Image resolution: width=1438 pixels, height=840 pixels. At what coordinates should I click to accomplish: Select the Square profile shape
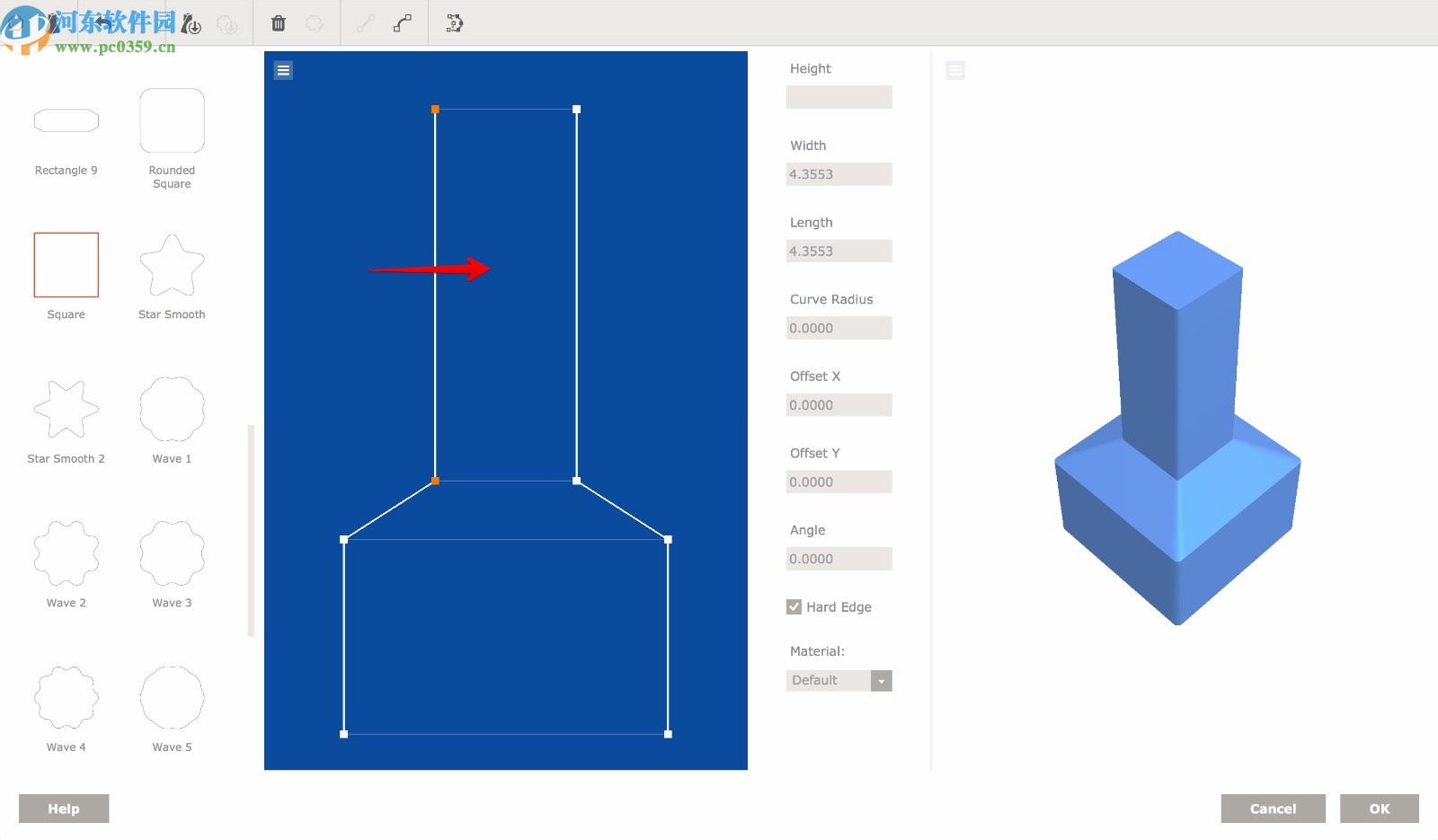[66, 264]
